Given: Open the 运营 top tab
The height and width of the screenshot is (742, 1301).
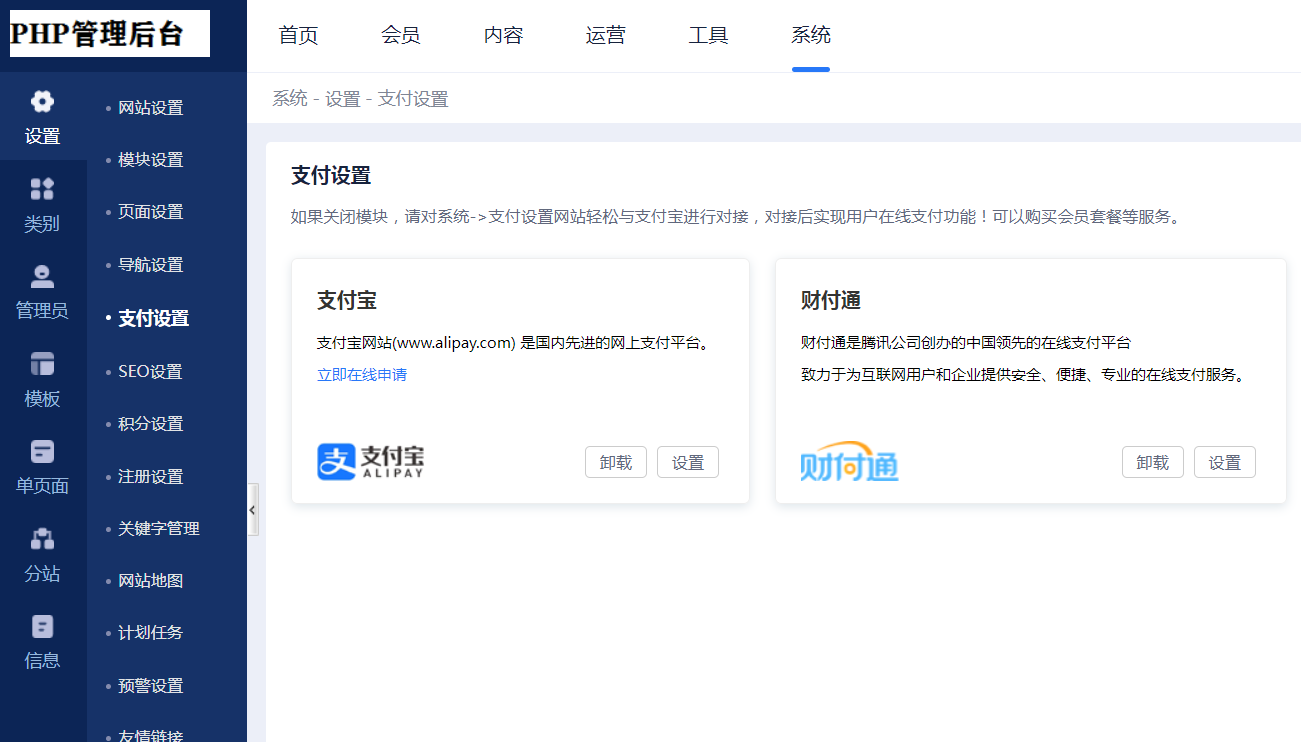Looking at the screenshot, I should click(606, 35).
